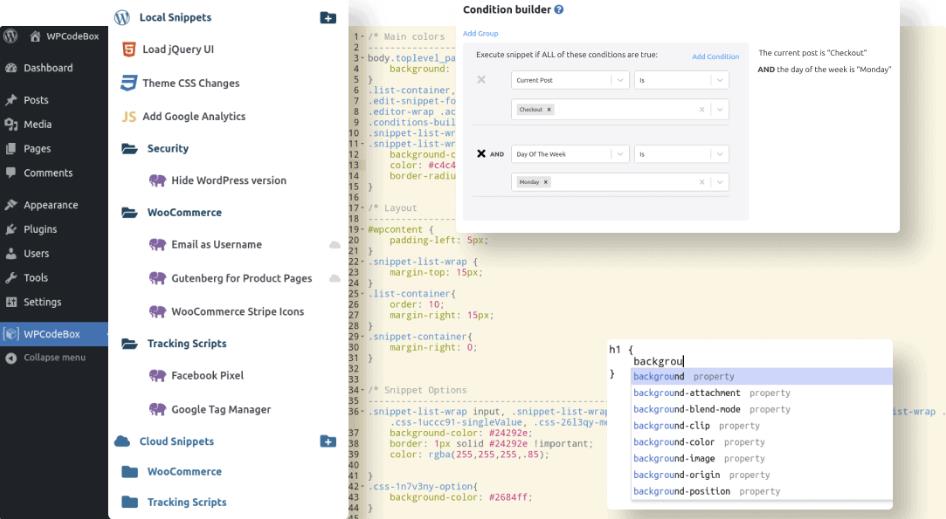
Task: Go to Posts menu item
Action: pyautogui.click(x=36, y=100)
